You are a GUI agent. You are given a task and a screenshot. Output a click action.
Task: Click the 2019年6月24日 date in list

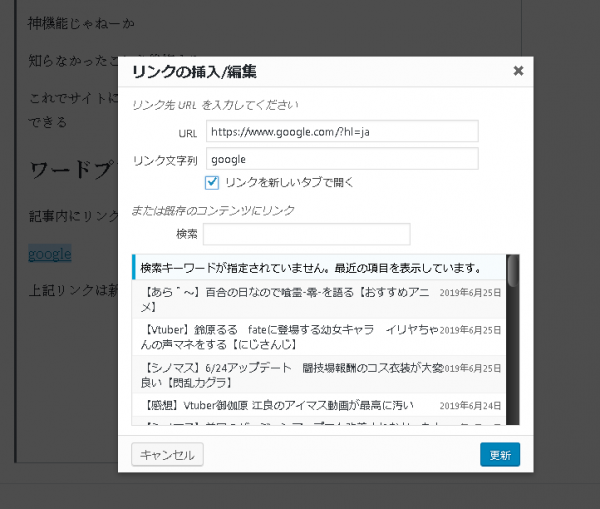coord(472,406)
